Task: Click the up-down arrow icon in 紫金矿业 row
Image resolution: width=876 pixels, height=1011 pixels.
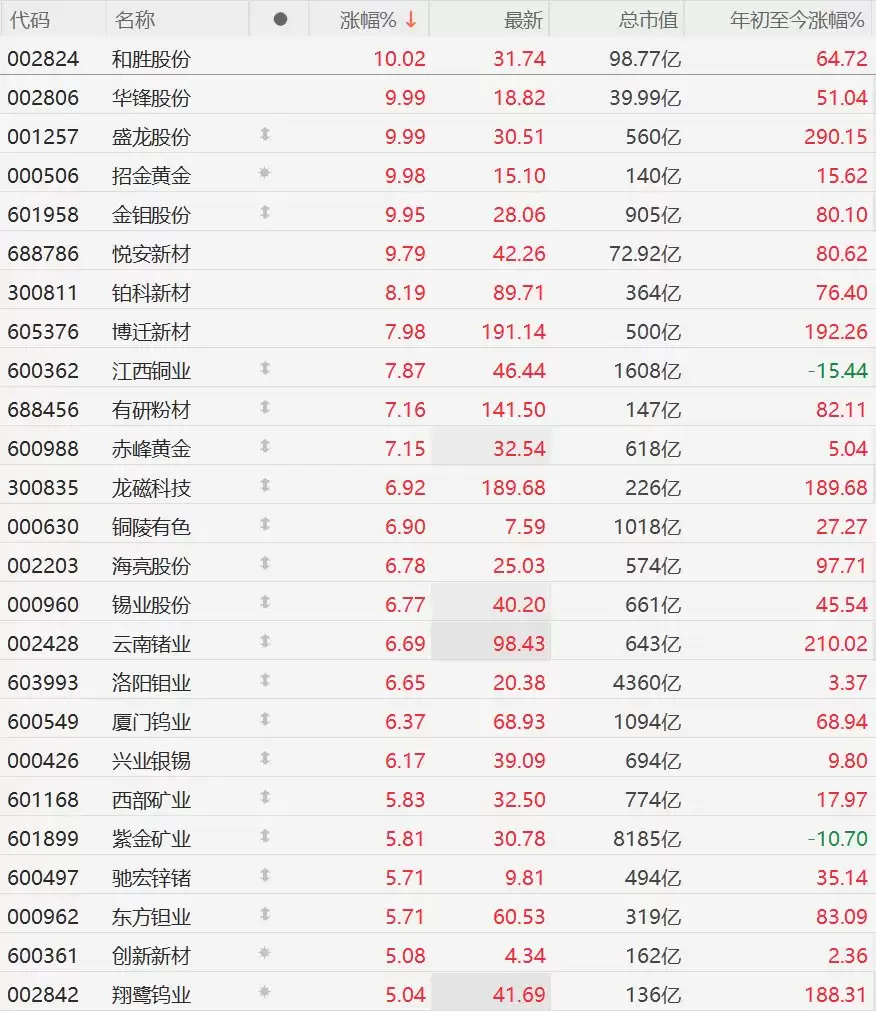Action: click(264, 836)
